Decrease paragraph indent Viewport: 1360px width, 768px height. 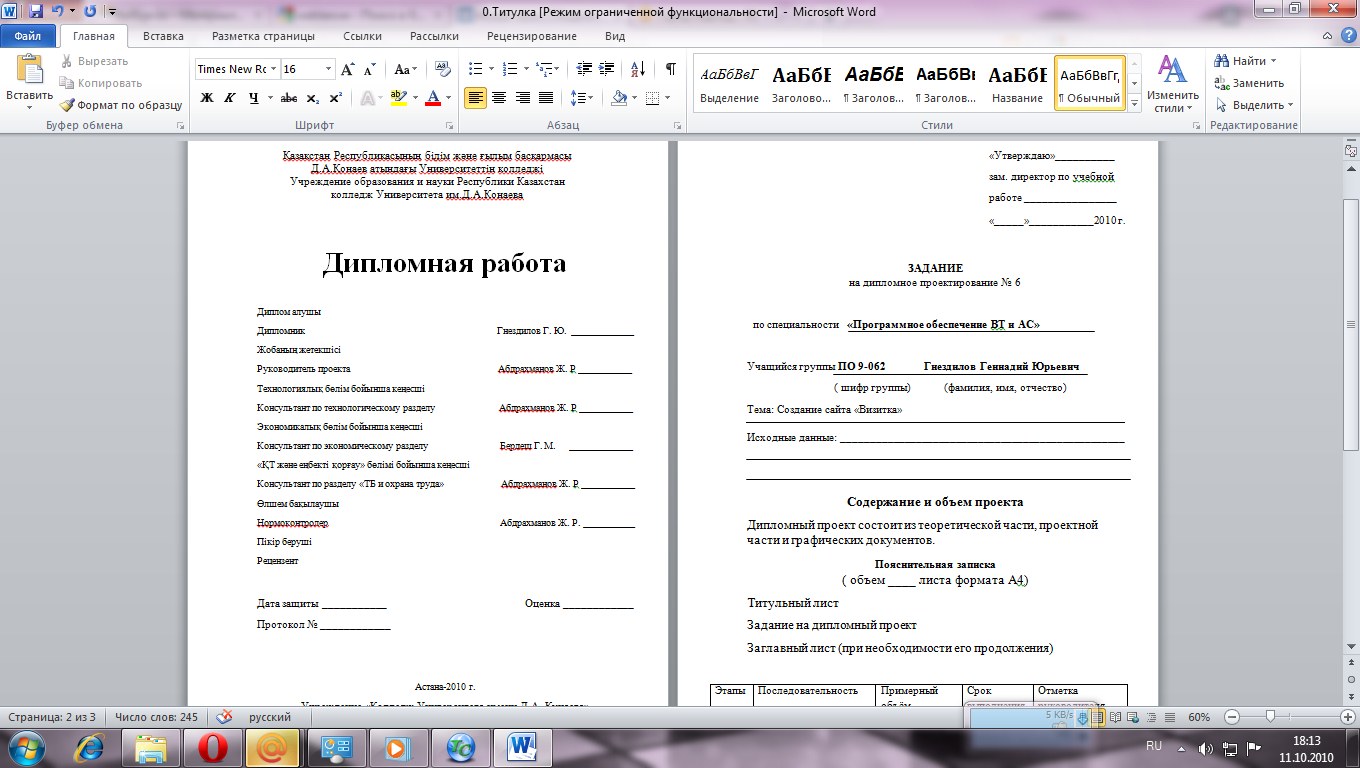coord(584,69)
